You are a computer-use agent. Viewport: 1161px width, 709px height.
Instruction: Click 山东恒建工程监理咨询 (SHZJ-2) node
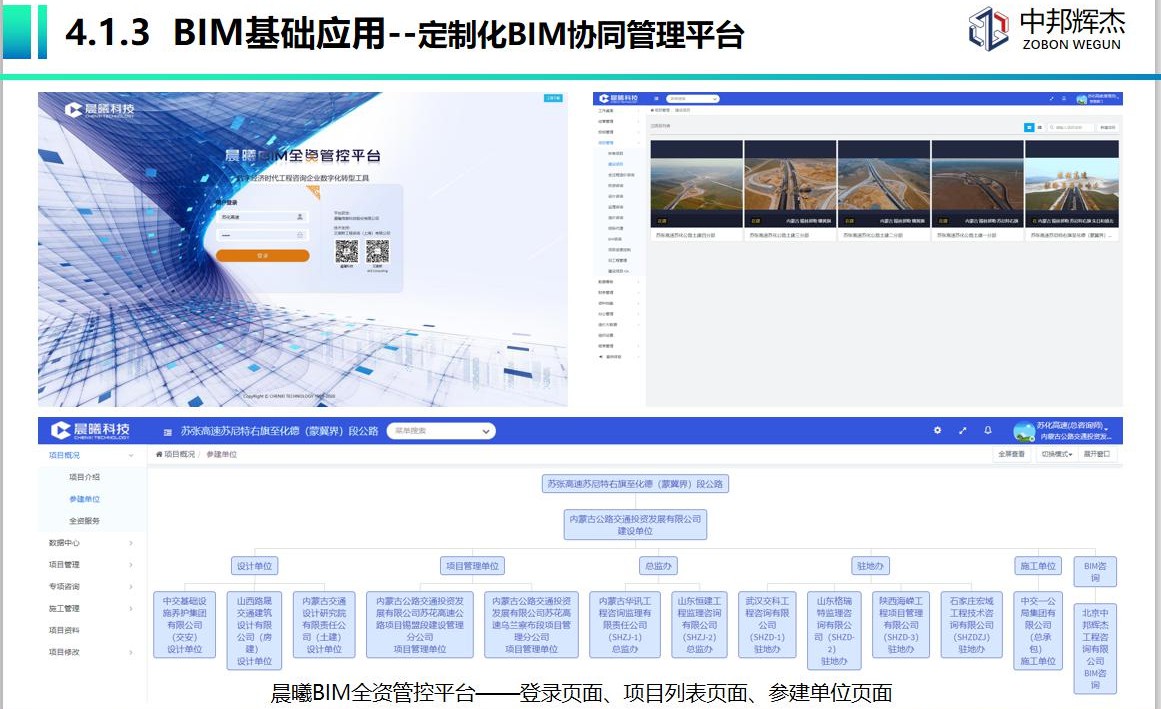tap(700, 625)
